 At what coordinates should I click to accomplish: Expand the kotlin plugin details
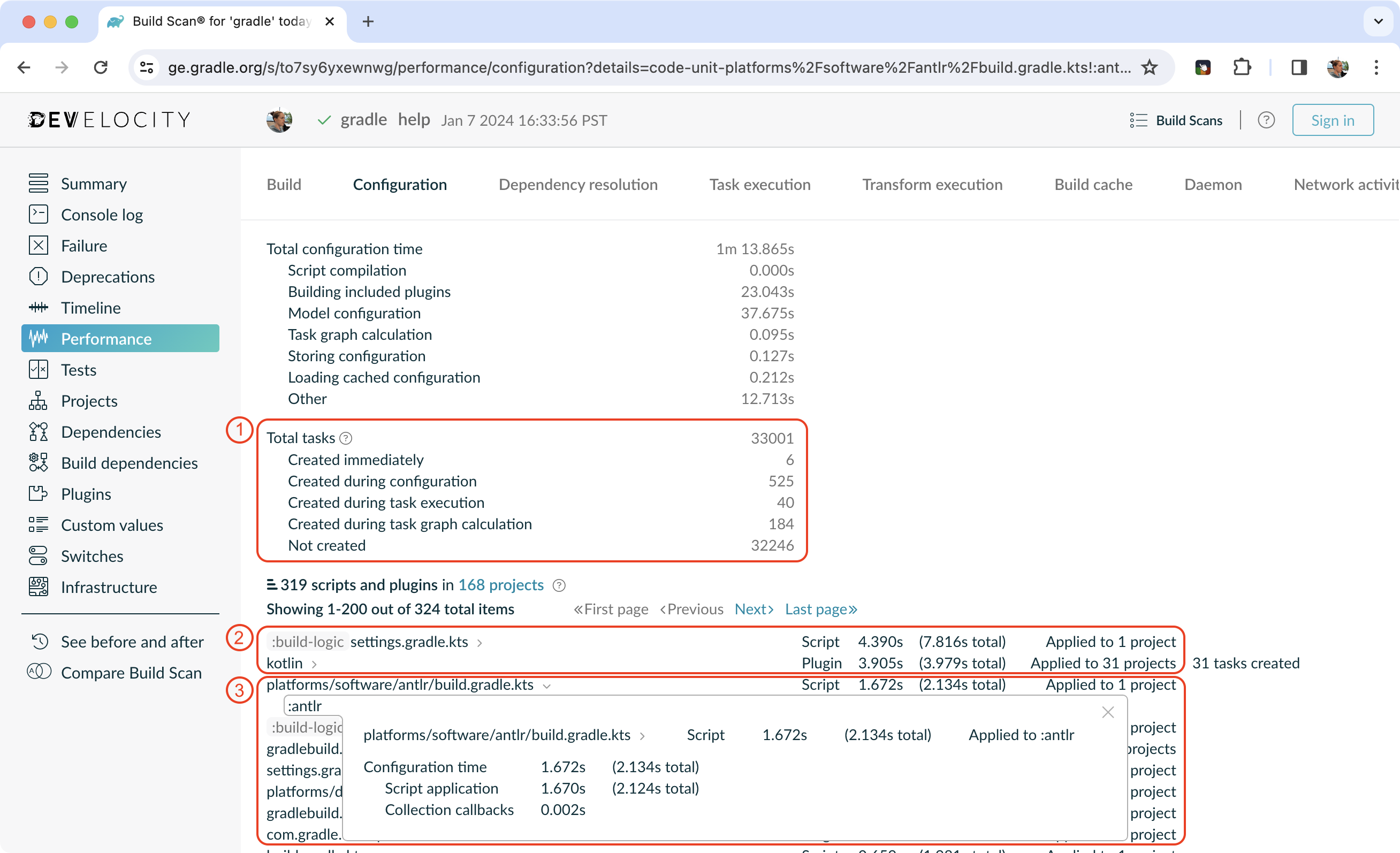click(x=314, y=663)
